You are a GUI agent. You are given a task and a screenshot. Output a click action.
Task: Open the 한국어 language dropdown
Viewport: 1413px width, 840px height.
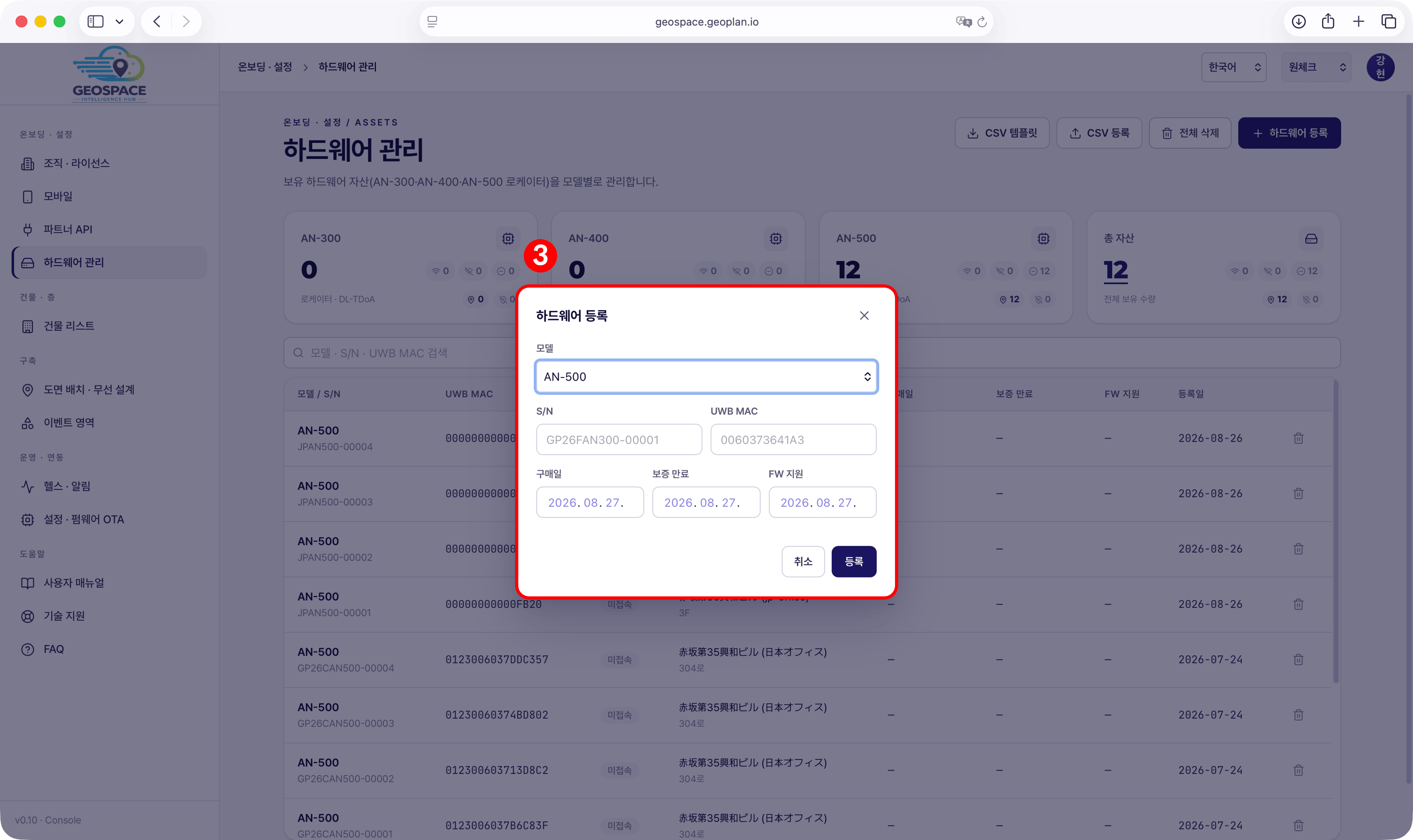click(1233, 67)
